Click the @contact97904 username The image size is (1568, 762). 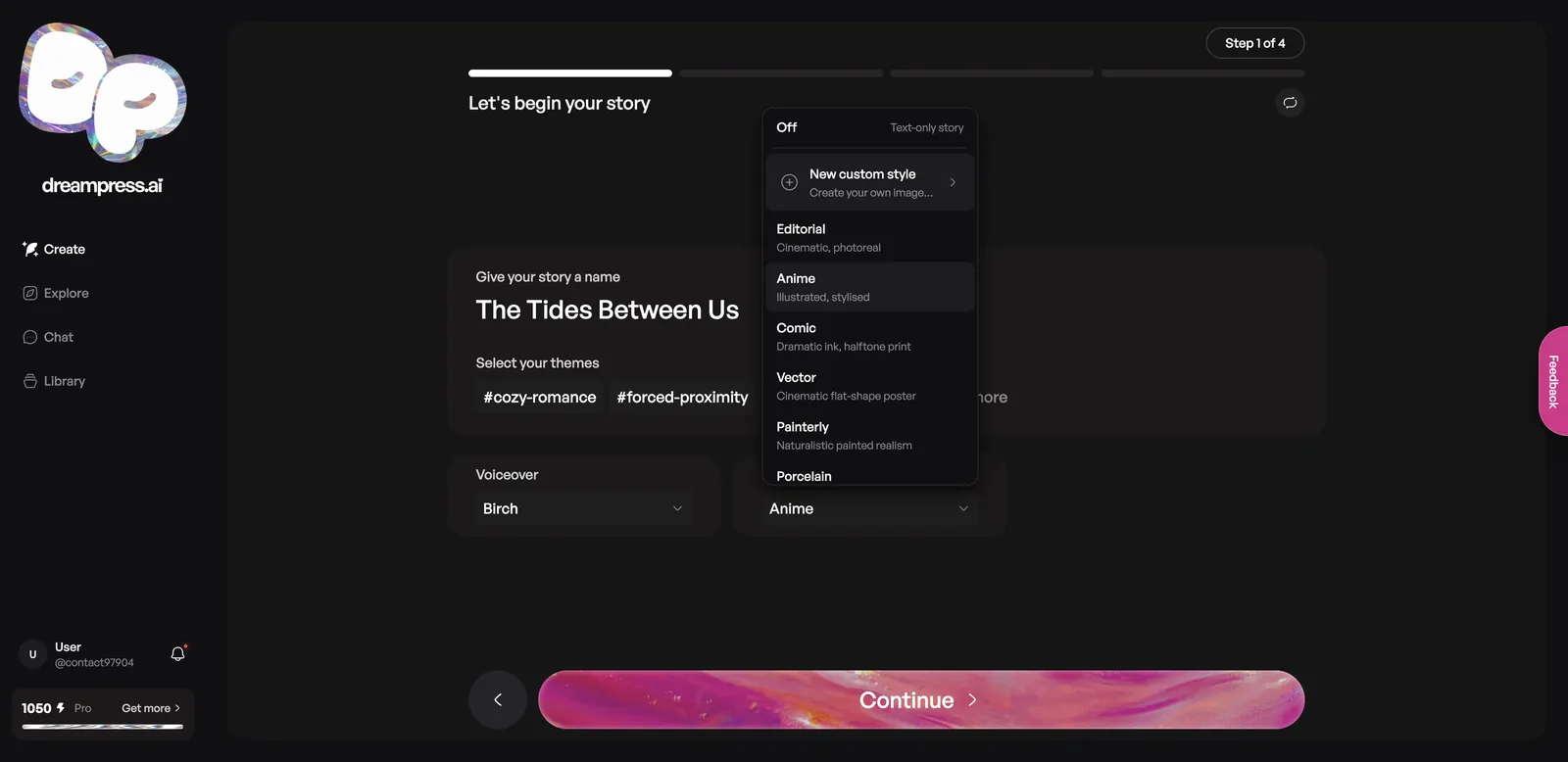pos(94,663)
